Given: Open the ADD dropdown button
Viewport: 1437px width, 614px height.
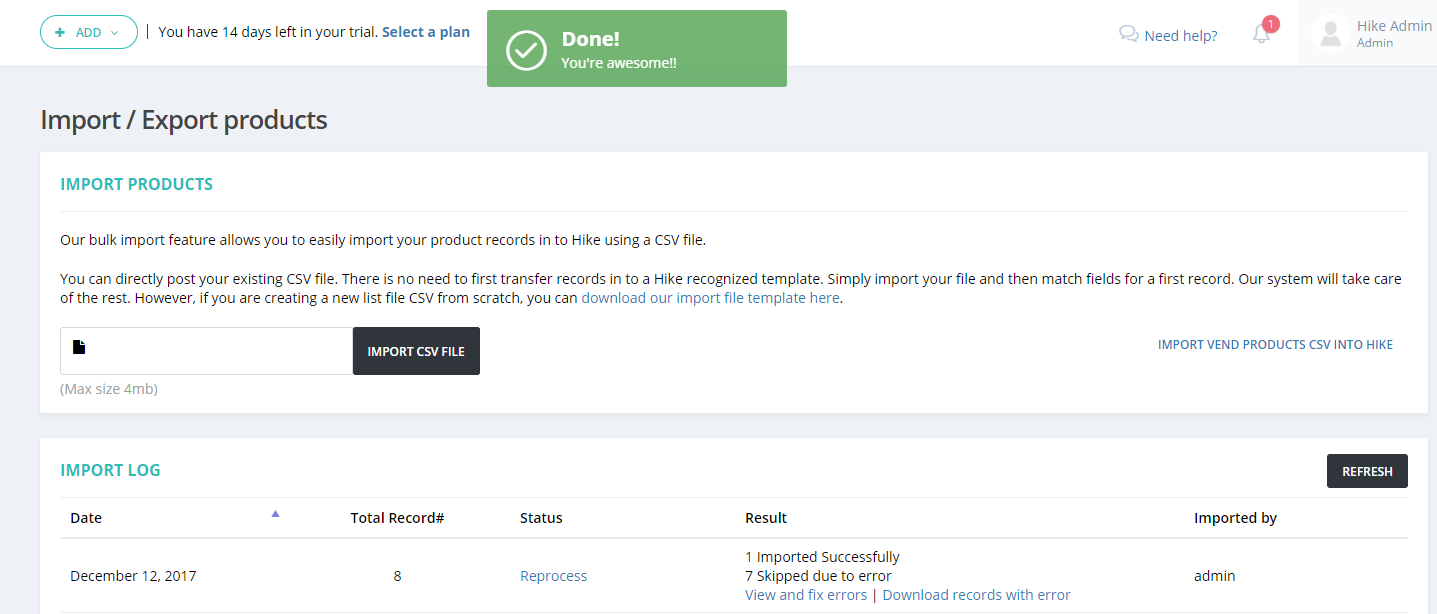Looking at the screenshot, I should 89,32.
